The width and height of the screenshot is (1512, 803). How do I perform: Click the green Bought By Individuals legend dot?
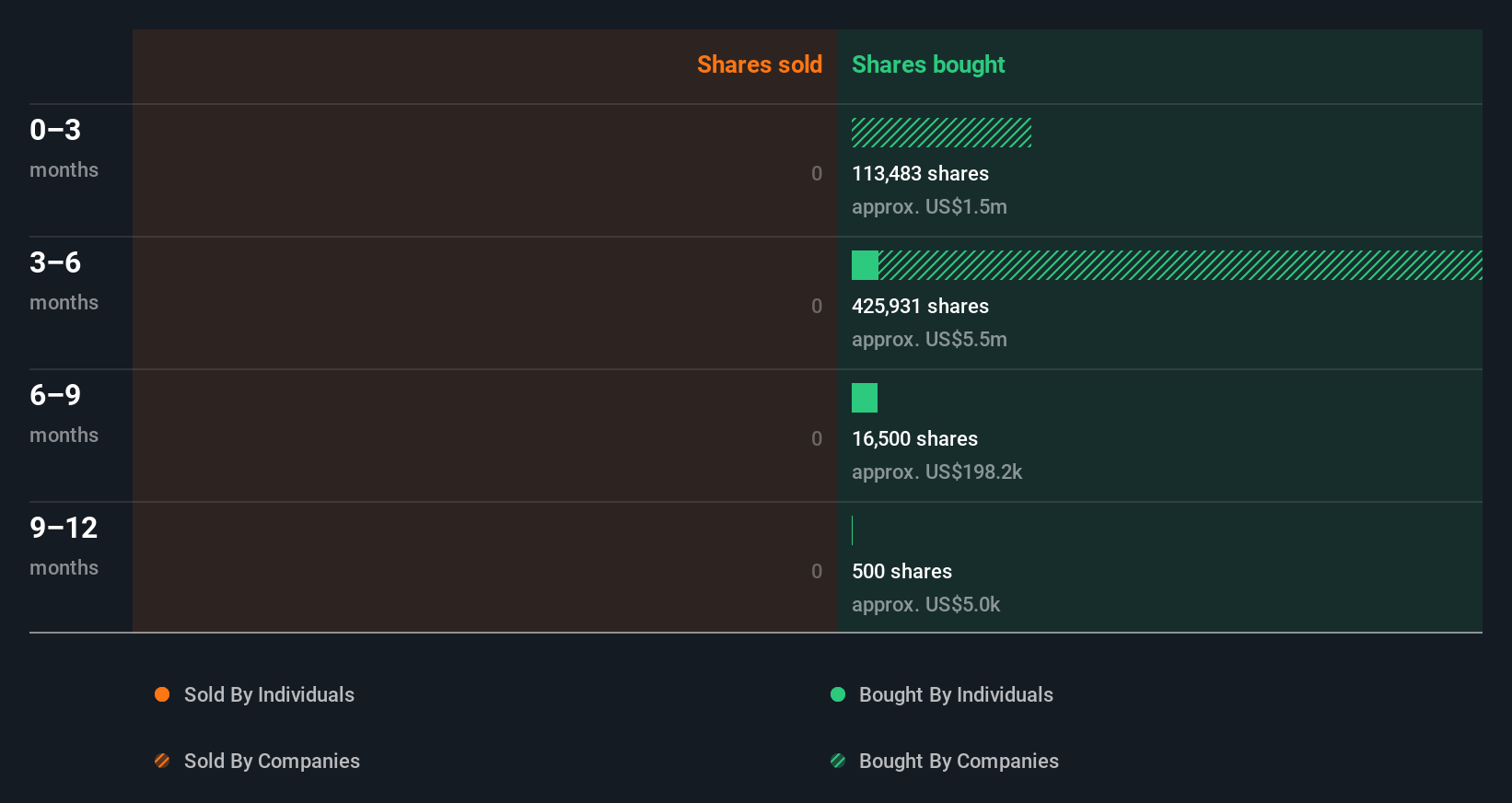[x=838, y=694]
